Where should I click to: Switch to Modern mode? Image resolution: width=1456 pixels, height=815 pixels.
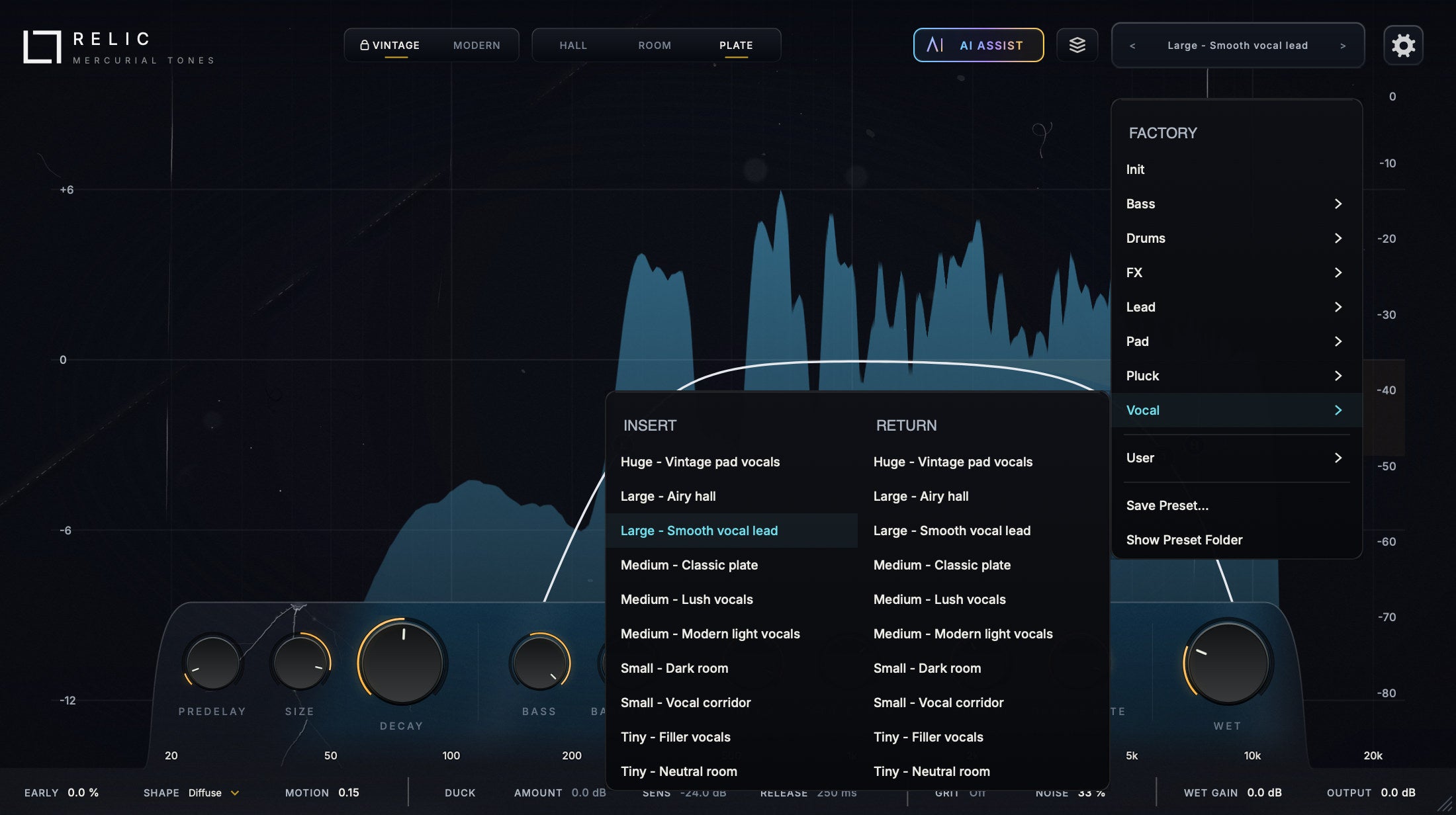click(x=477, y=46)
